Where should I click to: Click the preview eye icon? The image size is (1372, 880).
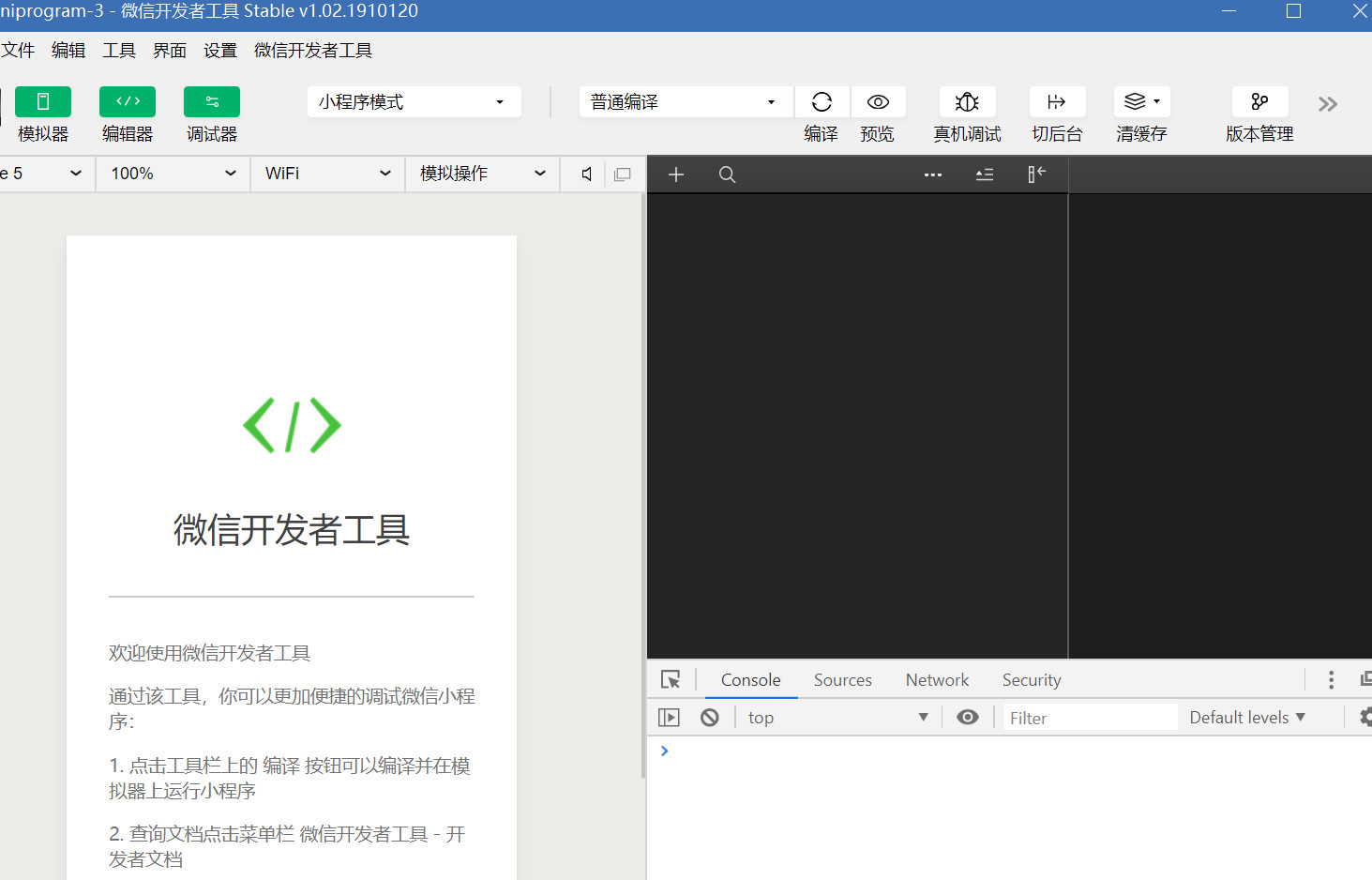coord(878,102)
